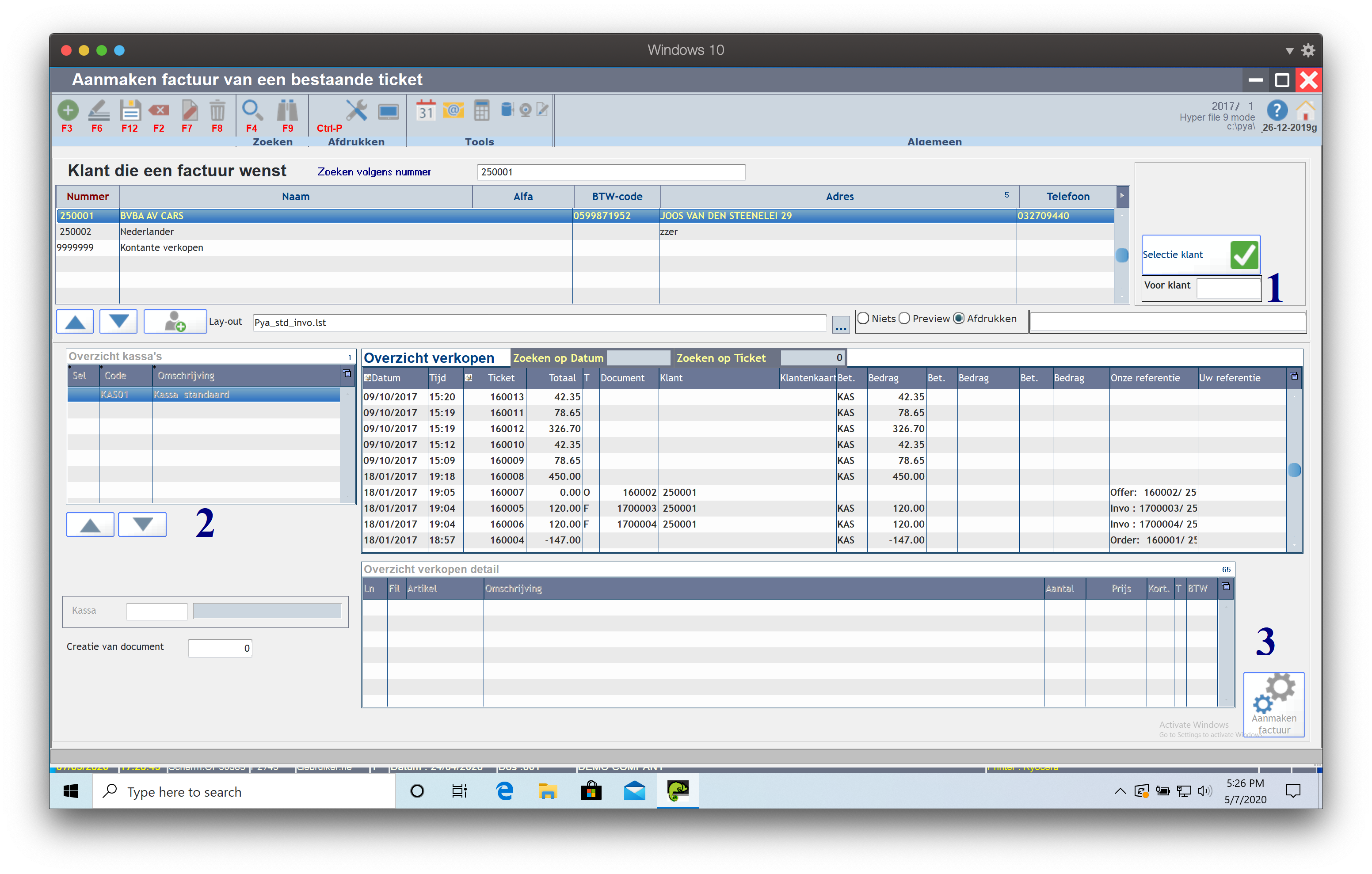Select the Preview radio option
The width and height of the screenshot is (1372, 874).
pos(905,319)
